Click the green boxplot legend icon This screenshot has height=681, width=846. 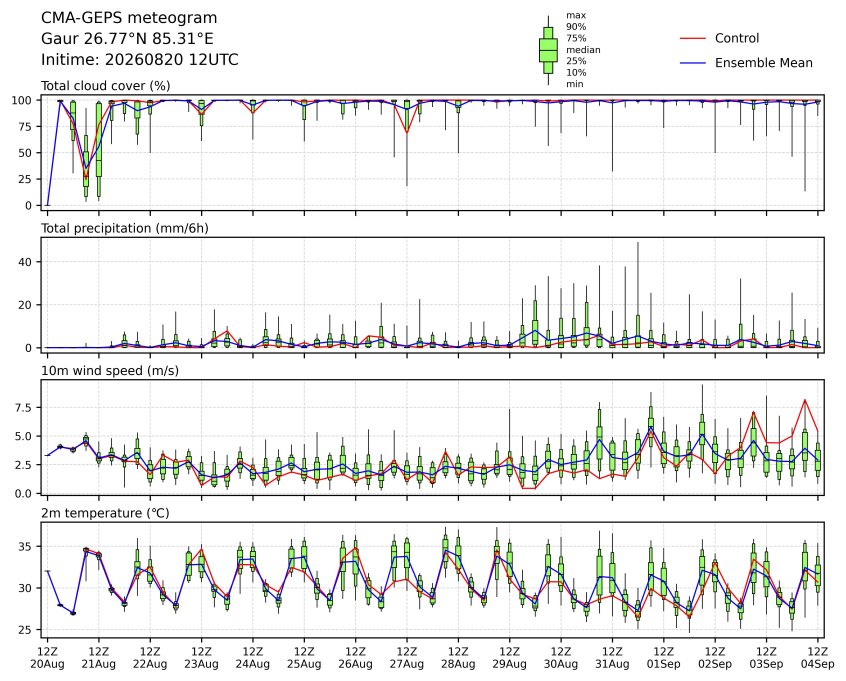click(548, 50)
